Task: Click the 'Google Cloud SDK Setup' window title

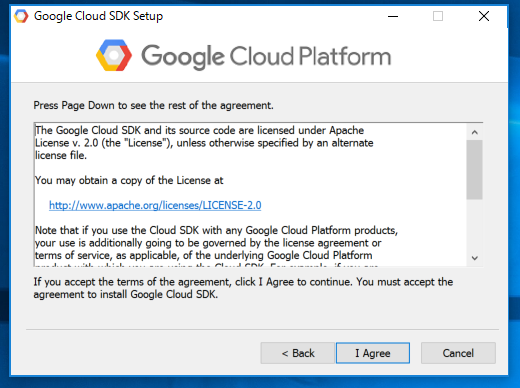Action: pyautogui.click(x=98, y=16)
